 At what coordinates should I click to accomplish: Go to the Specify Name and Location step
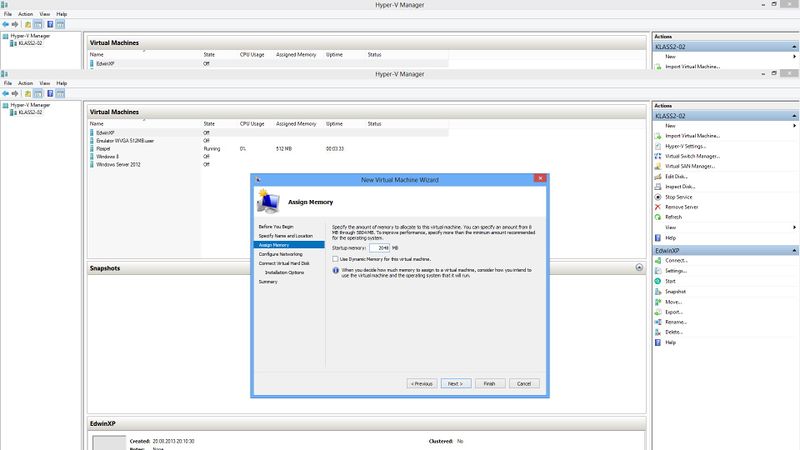(x=286, y=236)
